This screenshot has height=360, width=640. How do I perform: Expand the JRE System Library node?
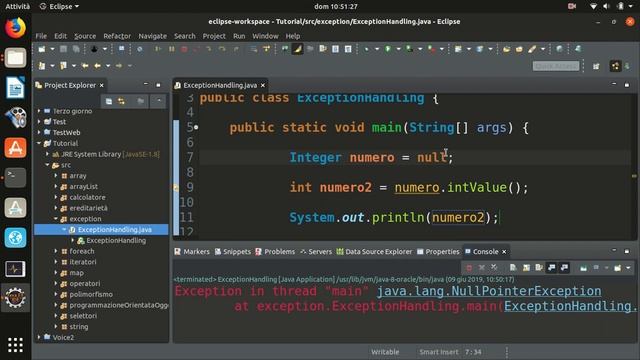[47, 154]
